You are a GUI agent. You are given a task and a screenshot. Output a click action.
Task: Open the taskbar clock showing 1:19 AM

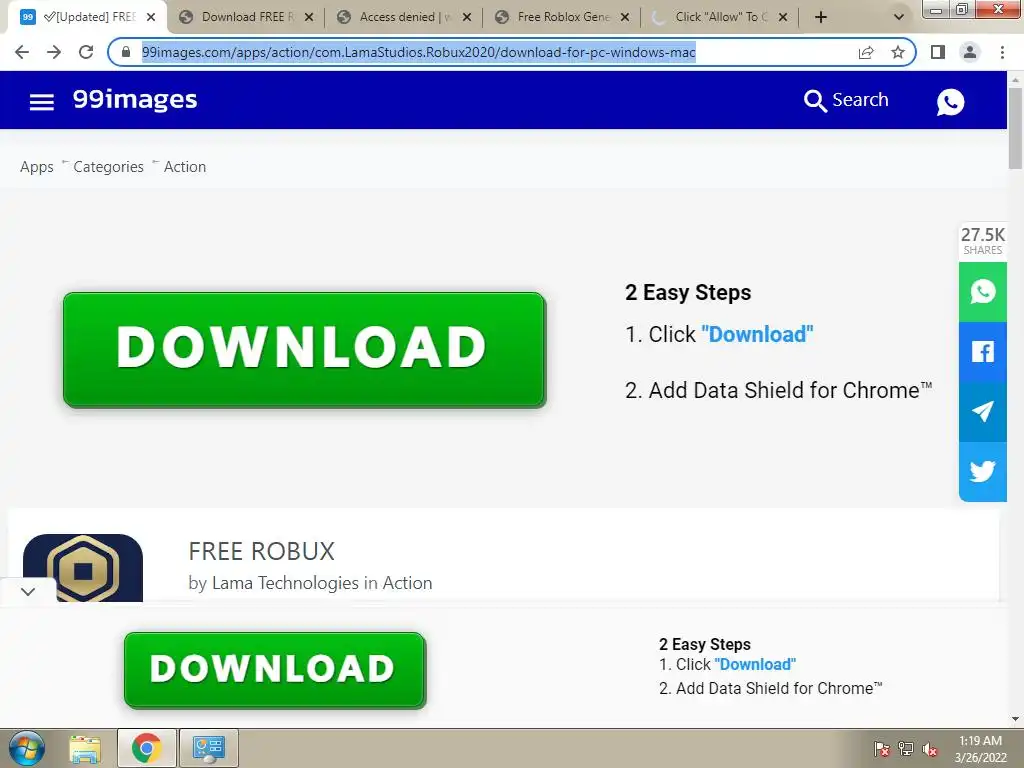tap(980, 748)
